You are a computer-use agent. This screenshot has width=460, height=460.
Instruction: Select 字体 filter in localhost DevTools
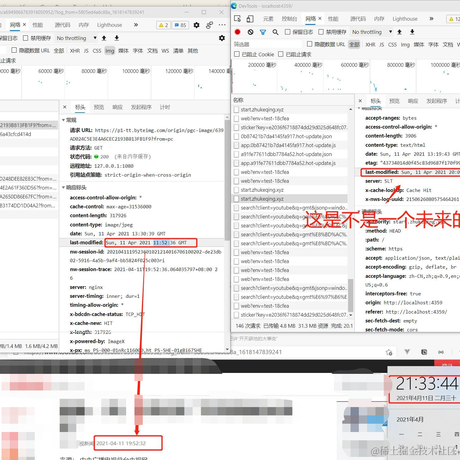click(x=433, y=44)
